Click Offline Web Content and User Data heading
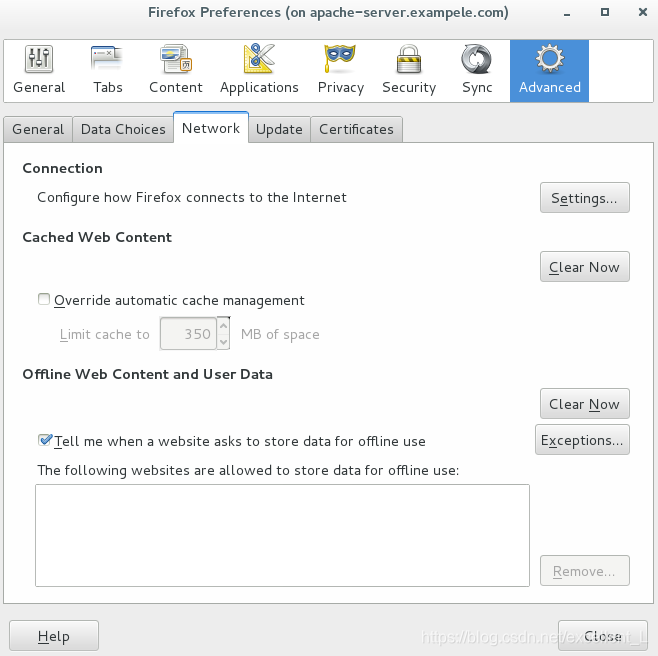 147,374
